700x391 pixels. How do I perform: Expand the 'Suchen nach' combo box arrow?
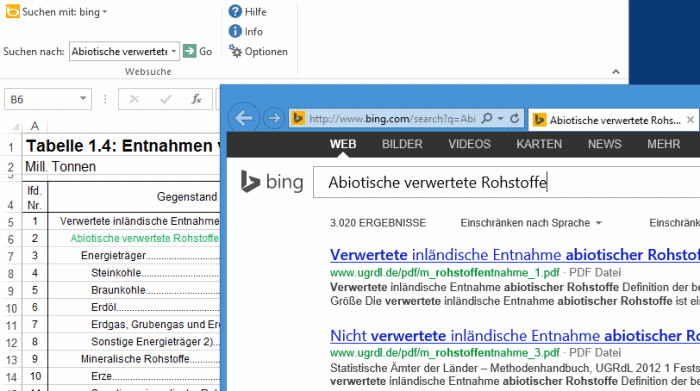click(174, 51)
